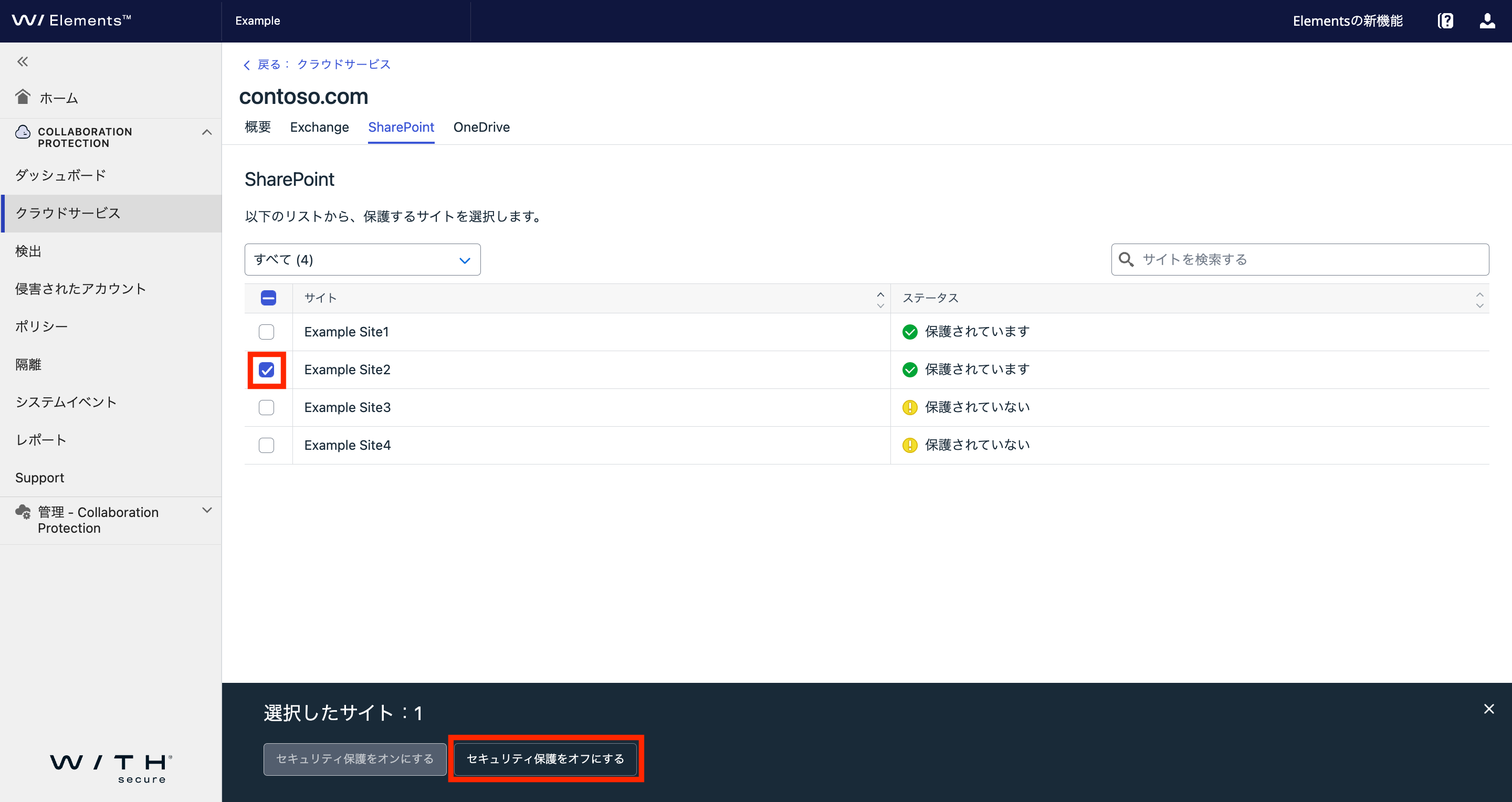1512x802 pixels.
Task: Sort by the サイト column arrows
Action: (880, 299)
